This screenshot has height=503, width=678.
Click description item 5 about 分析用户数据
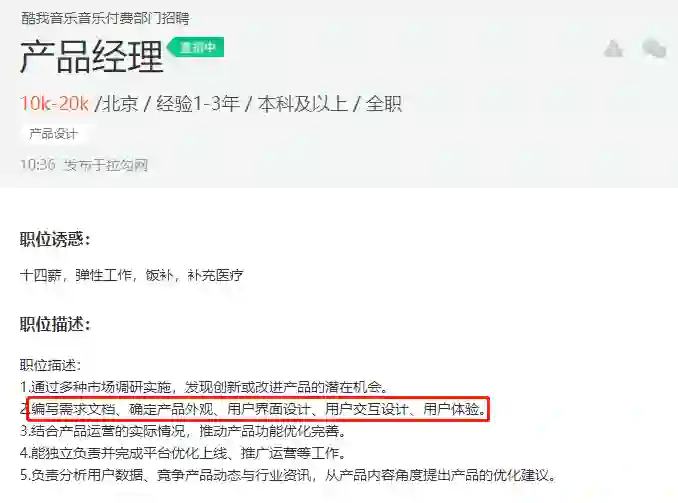tap(288, 475)
